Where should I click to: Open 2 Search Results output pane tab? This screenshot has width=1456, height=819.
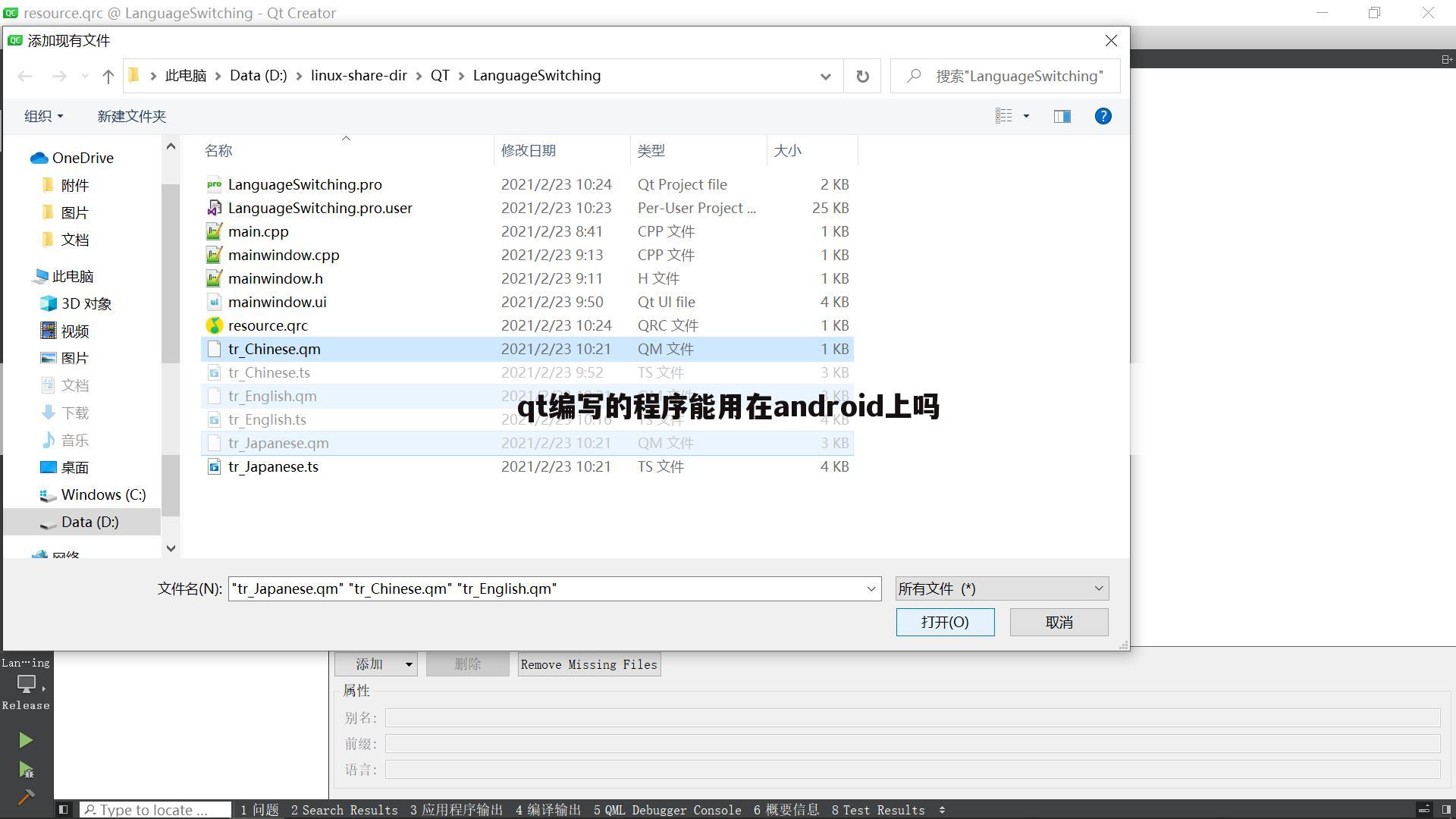[x=344, y=810]
